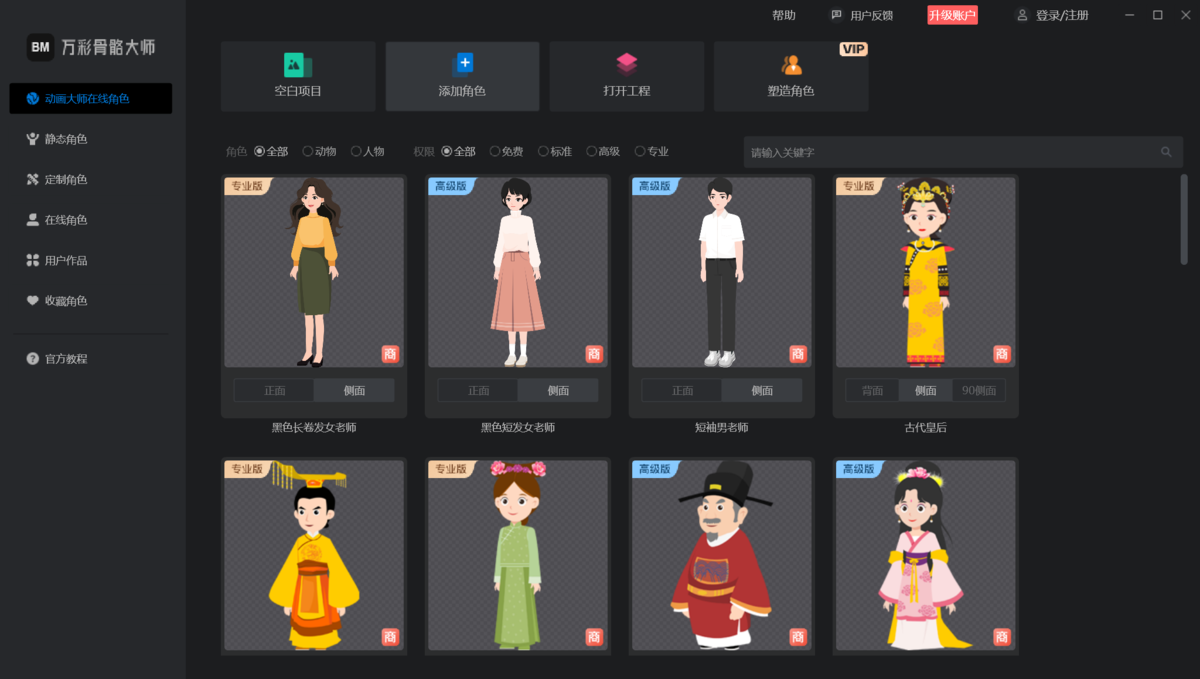Switch 古代皇后 card to 背面 view
This screenshot has width=1200, height=679.
point(871,390)
